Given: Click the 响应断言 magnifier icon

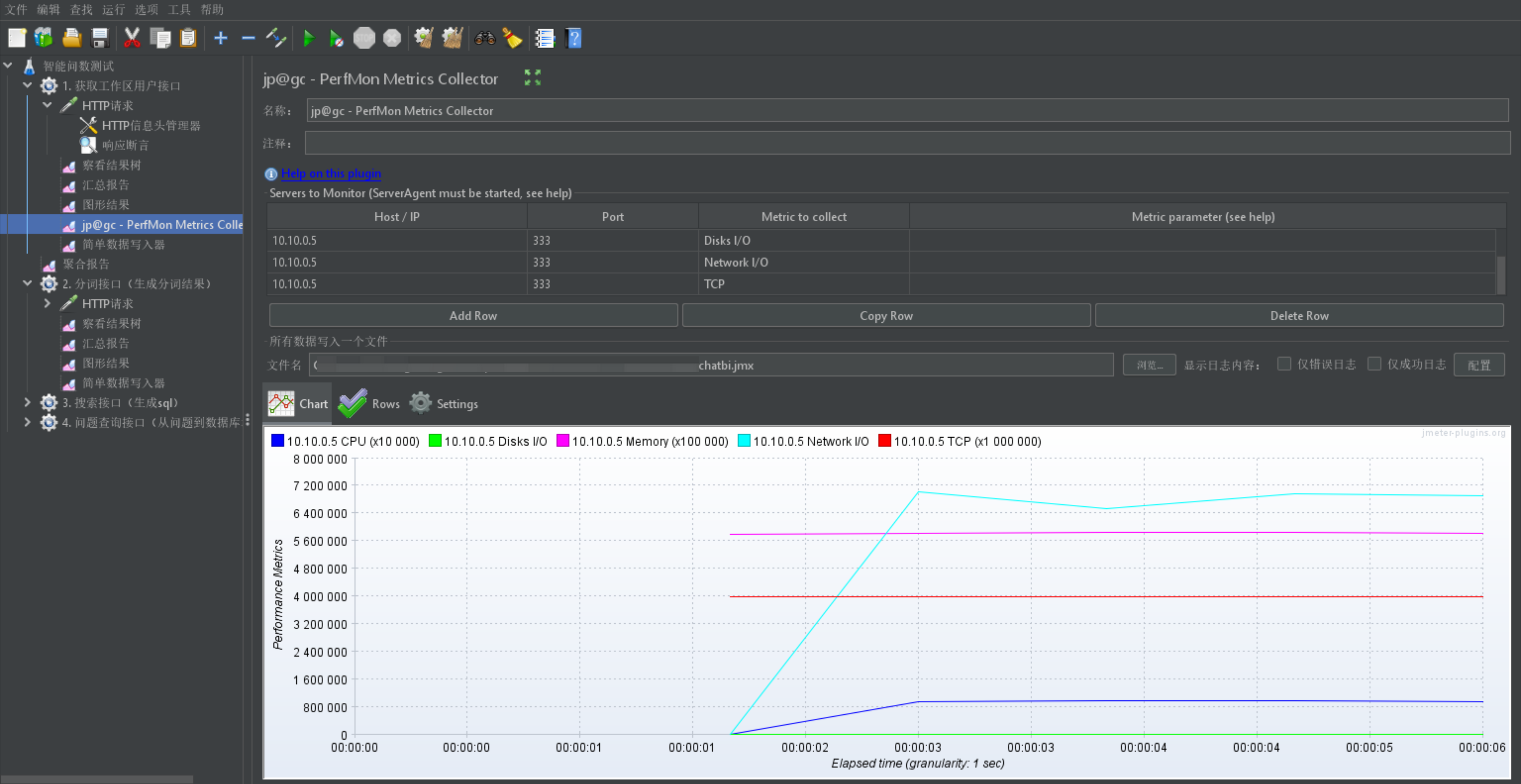Looking at the screenshot, I should [88, 145].
